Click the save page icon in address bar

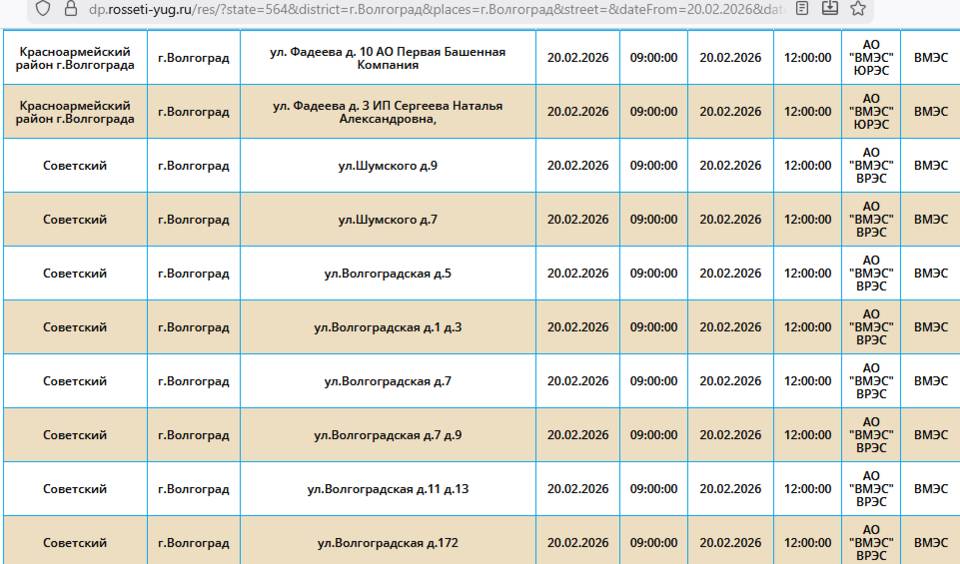click(830, 9)
